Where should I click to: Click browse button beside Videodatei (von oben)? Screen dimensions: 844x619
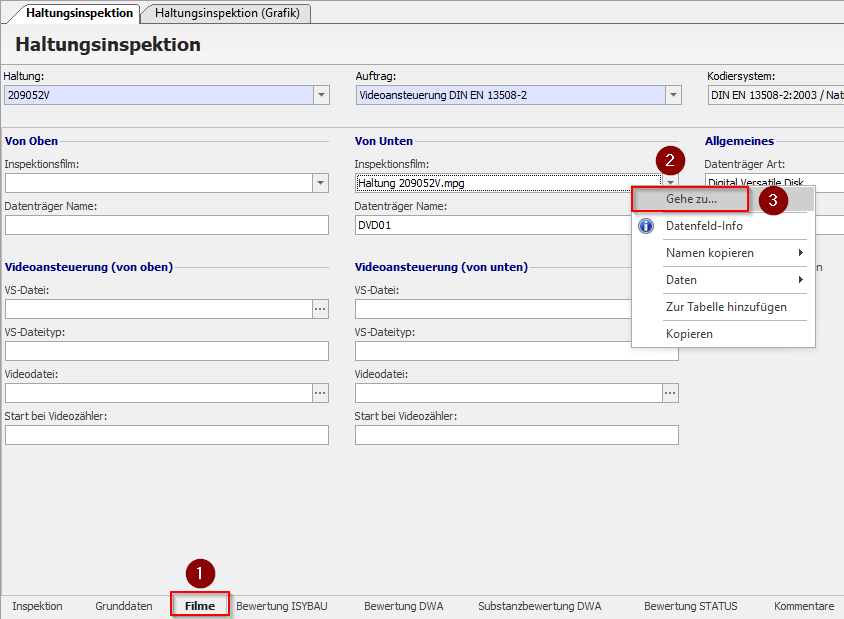coord(320,393)
